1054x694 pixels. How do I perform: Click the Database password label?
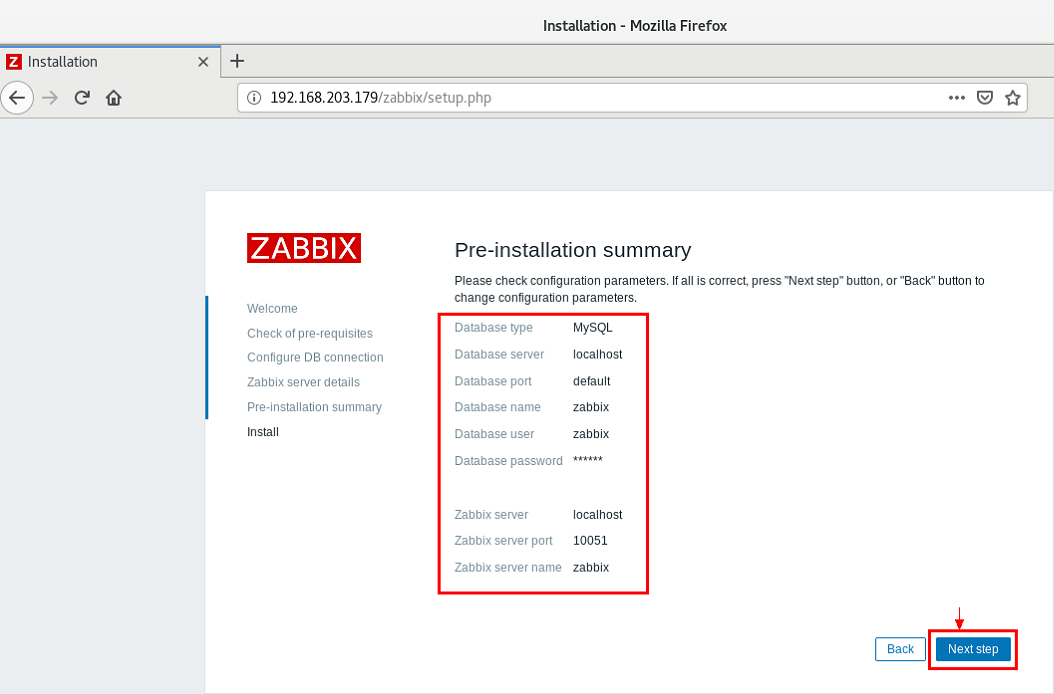(x=508, y=461)
